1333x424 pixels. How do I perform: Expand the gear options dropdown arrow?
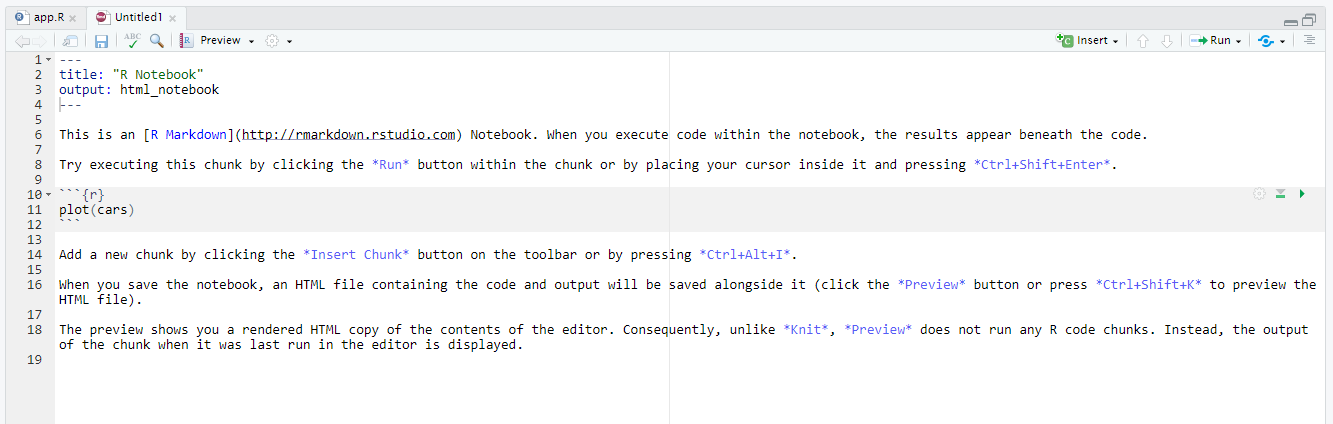point(290,42)
